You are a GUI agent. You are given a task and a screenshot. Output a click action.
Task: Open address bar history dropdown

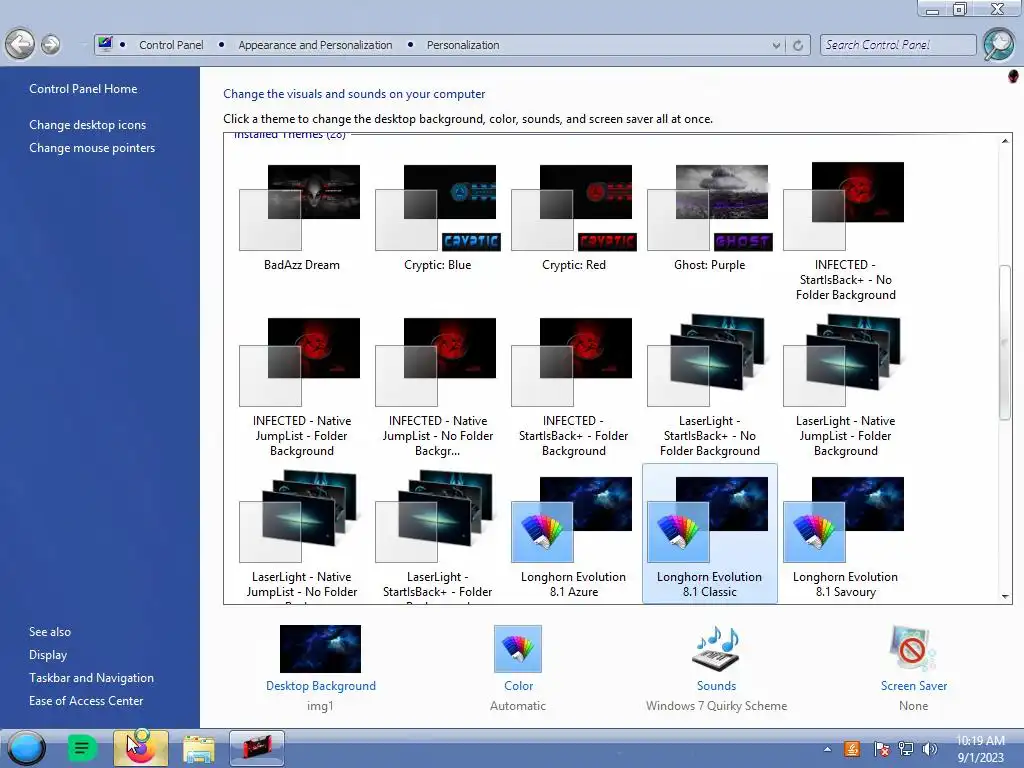[776, 45]
